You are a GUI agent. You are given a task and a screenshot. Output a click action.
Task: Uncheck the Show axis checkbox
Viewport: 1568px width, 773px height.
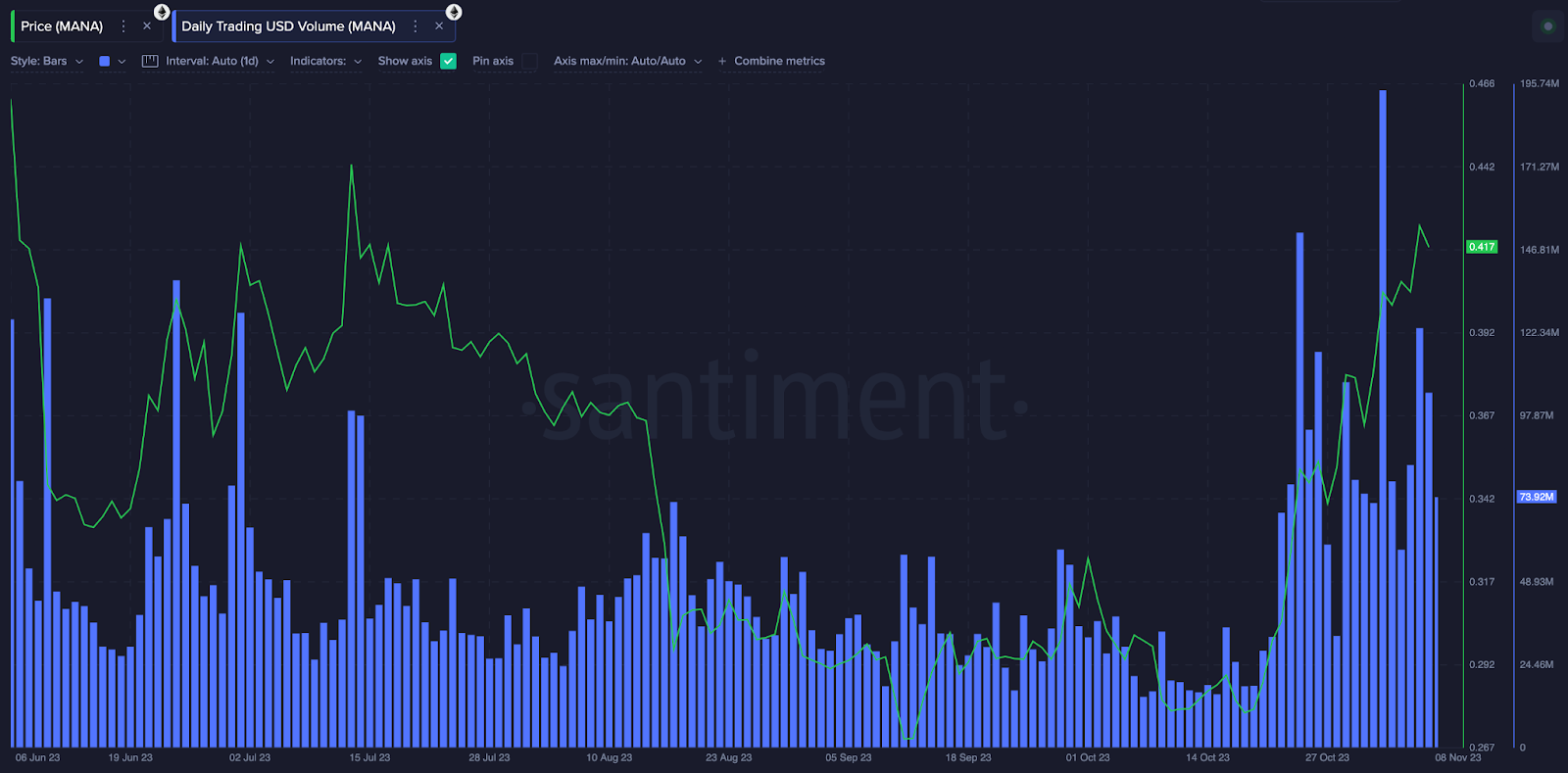[449, 61]
